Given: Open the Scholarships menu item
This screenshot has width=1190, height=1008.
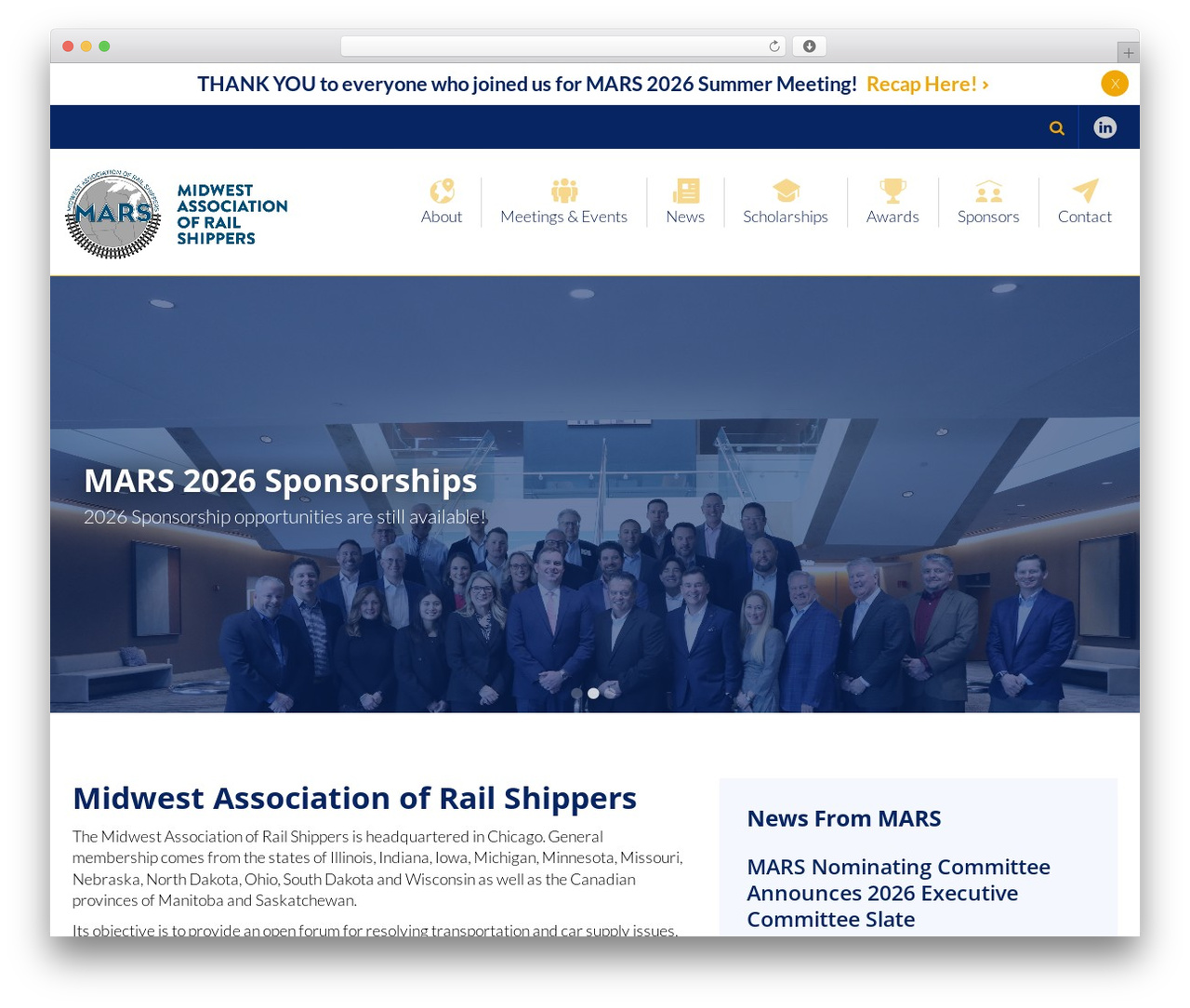Looking at the screenshot, I should pos(786,217).
